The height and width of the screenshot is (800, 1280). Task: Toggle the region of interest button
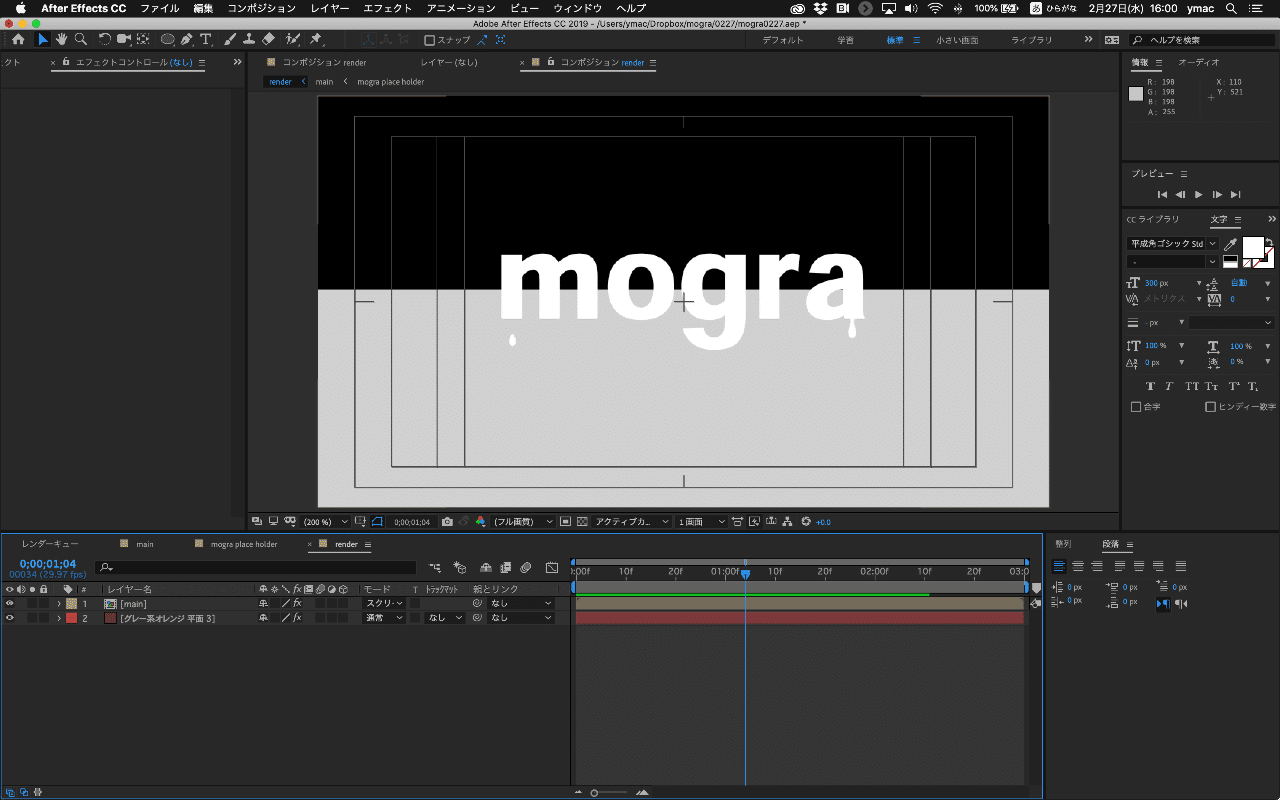(565, 522)
